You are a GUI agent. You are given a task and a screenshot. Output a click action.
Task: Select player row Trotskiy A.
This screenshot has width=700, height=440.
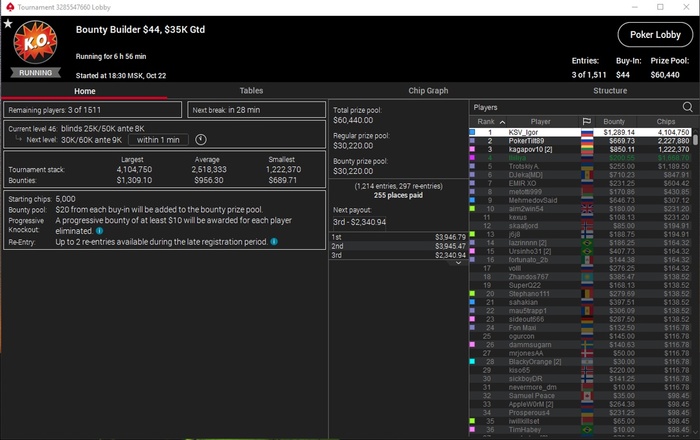coord(580,166)
